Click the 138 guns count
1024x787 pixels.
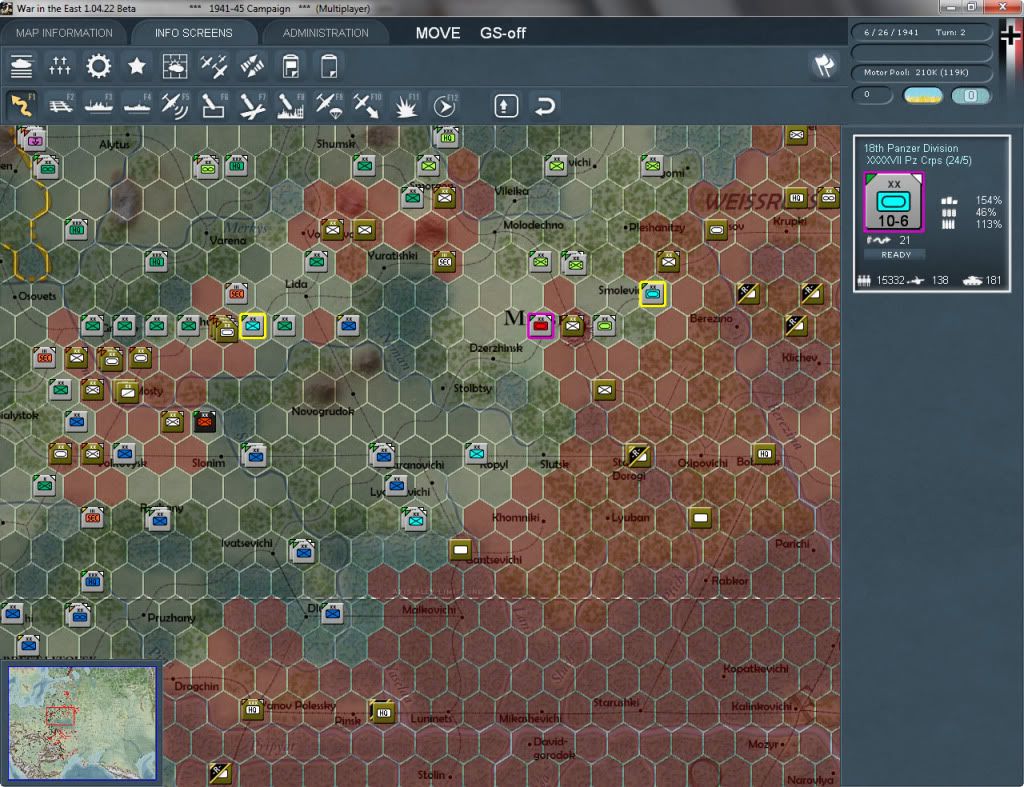[940, 280]
